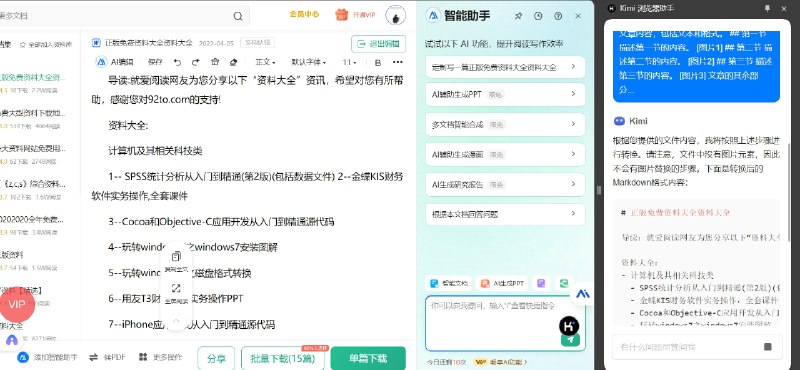Open the 会员中心 link

[304, 14]
